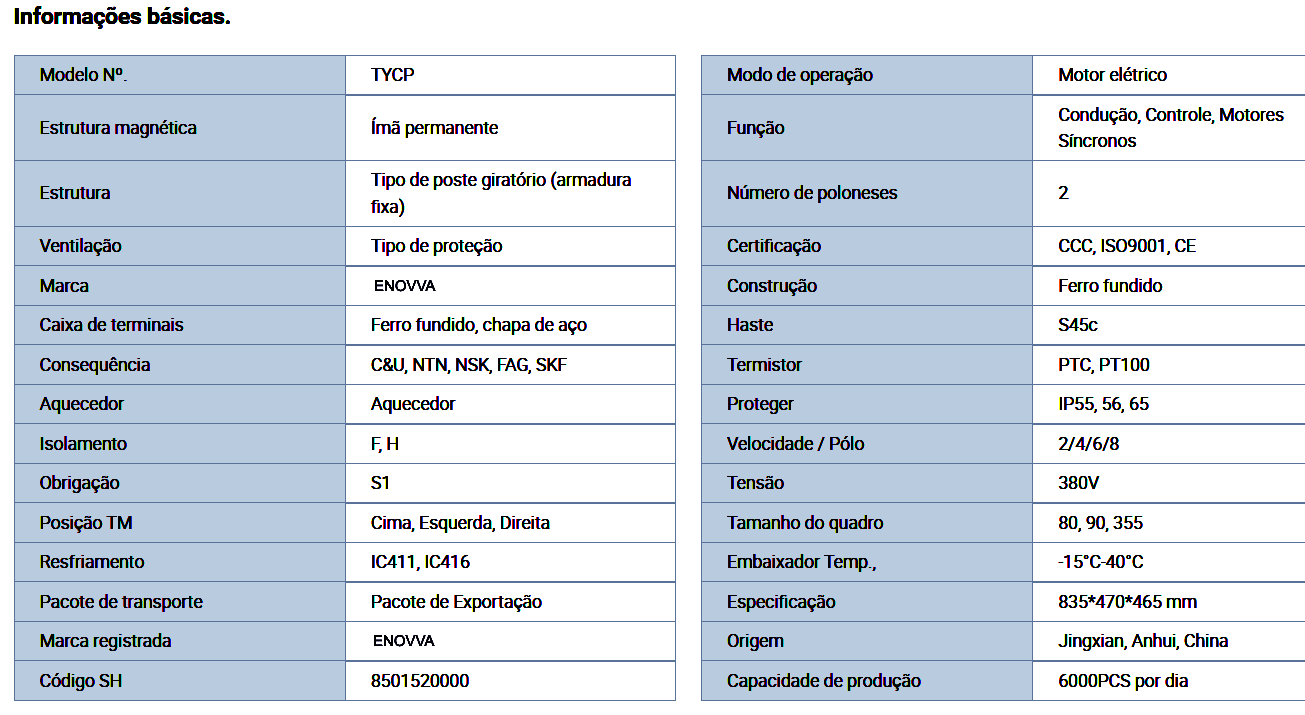Select the 'Motor elétrico' value cell

[x=1112, y=75]
